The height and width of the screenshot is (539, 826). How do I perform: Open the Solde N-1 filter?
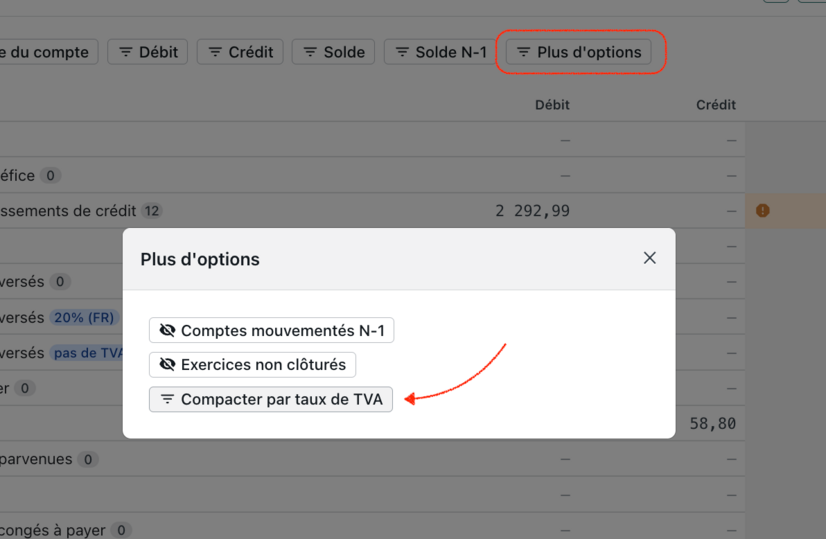tap(441, 52)
